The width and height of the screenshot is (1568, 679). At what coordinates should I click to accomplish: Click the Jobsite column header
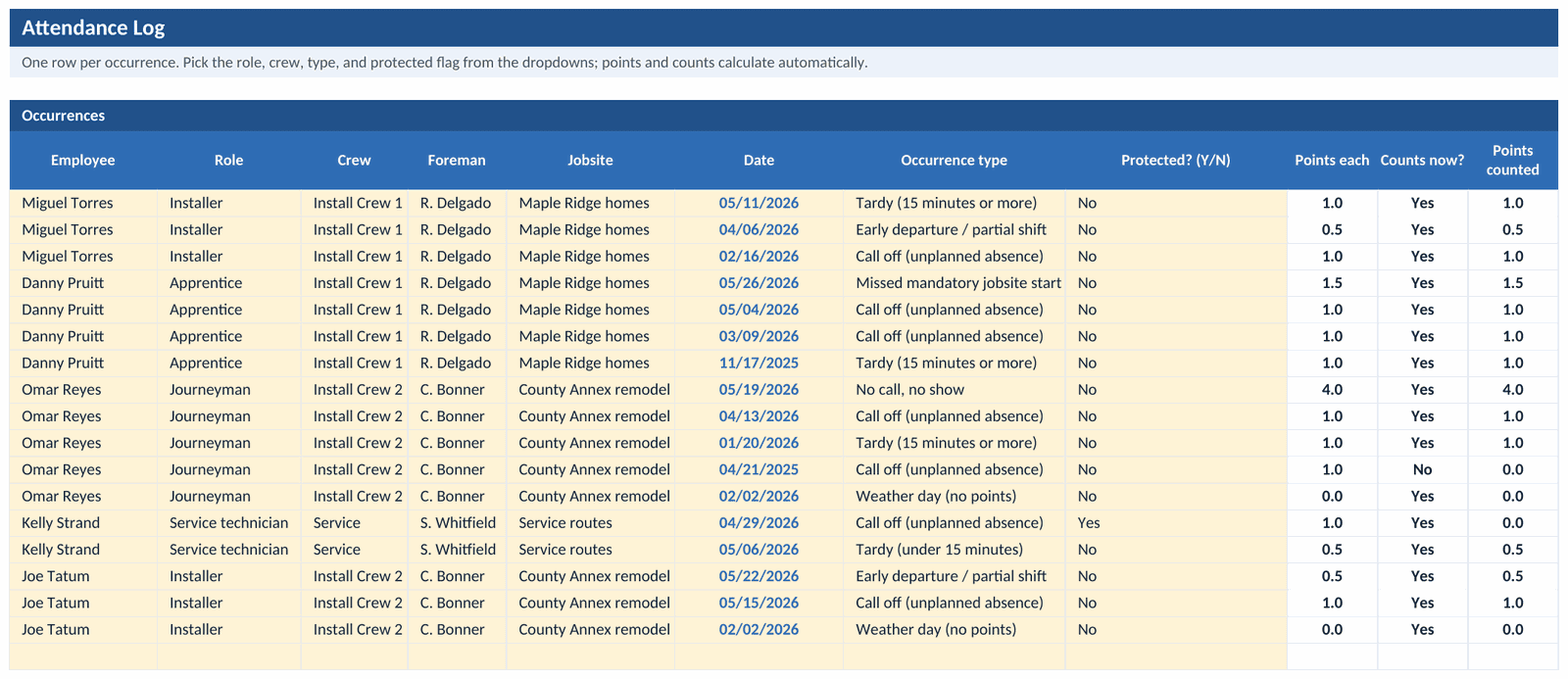pos(590,160)
